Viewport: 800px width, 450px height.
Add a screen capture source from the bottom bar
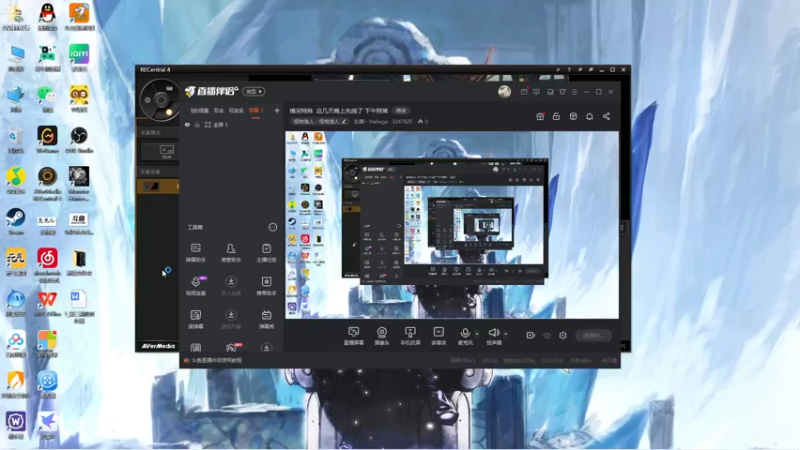[x=354, y=336]
